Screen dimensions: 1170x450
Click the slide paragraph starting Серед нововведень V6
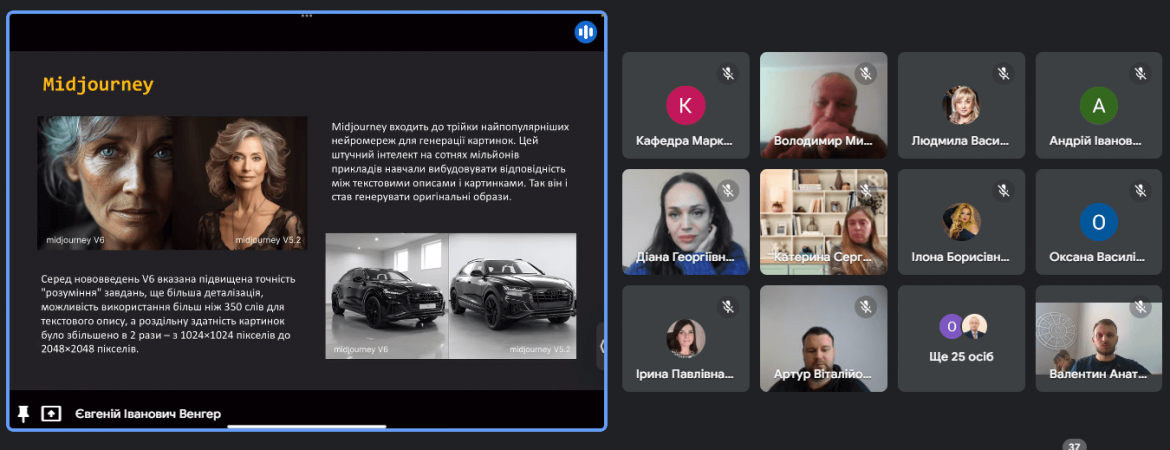click(169, 314)
